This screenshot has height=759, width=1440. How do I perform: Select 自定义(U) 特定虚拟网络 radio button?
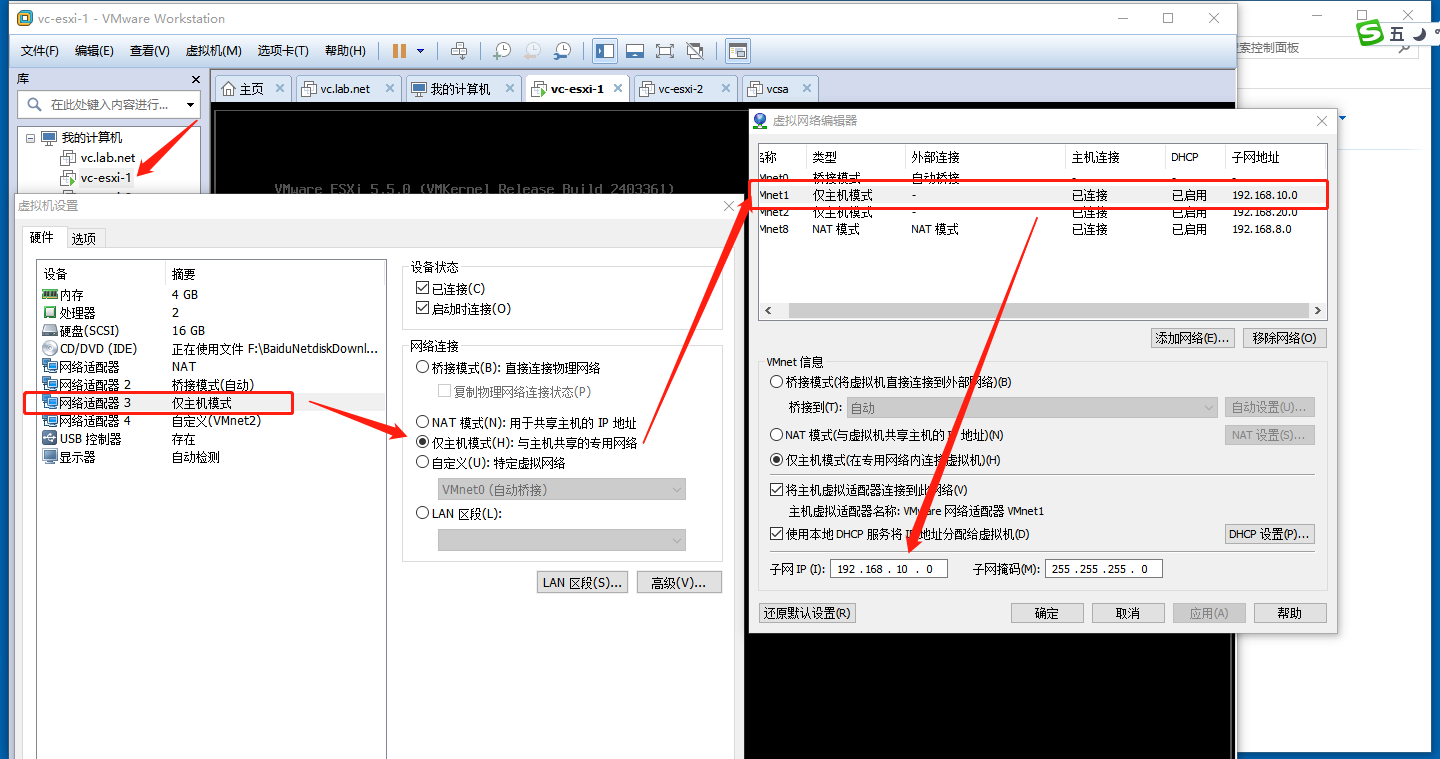point(422,463)
